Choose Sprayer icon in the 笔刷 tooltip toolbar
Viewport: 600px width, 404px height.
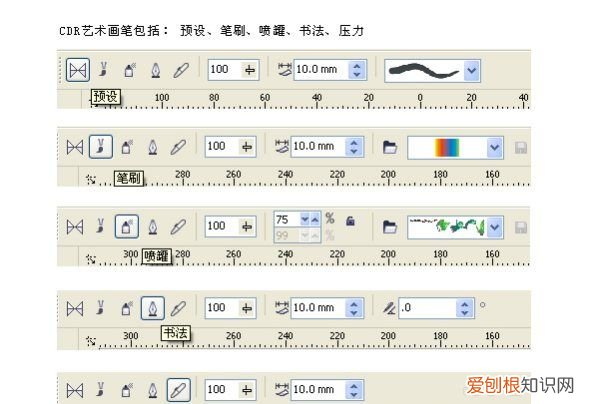[x=127, y=147]
